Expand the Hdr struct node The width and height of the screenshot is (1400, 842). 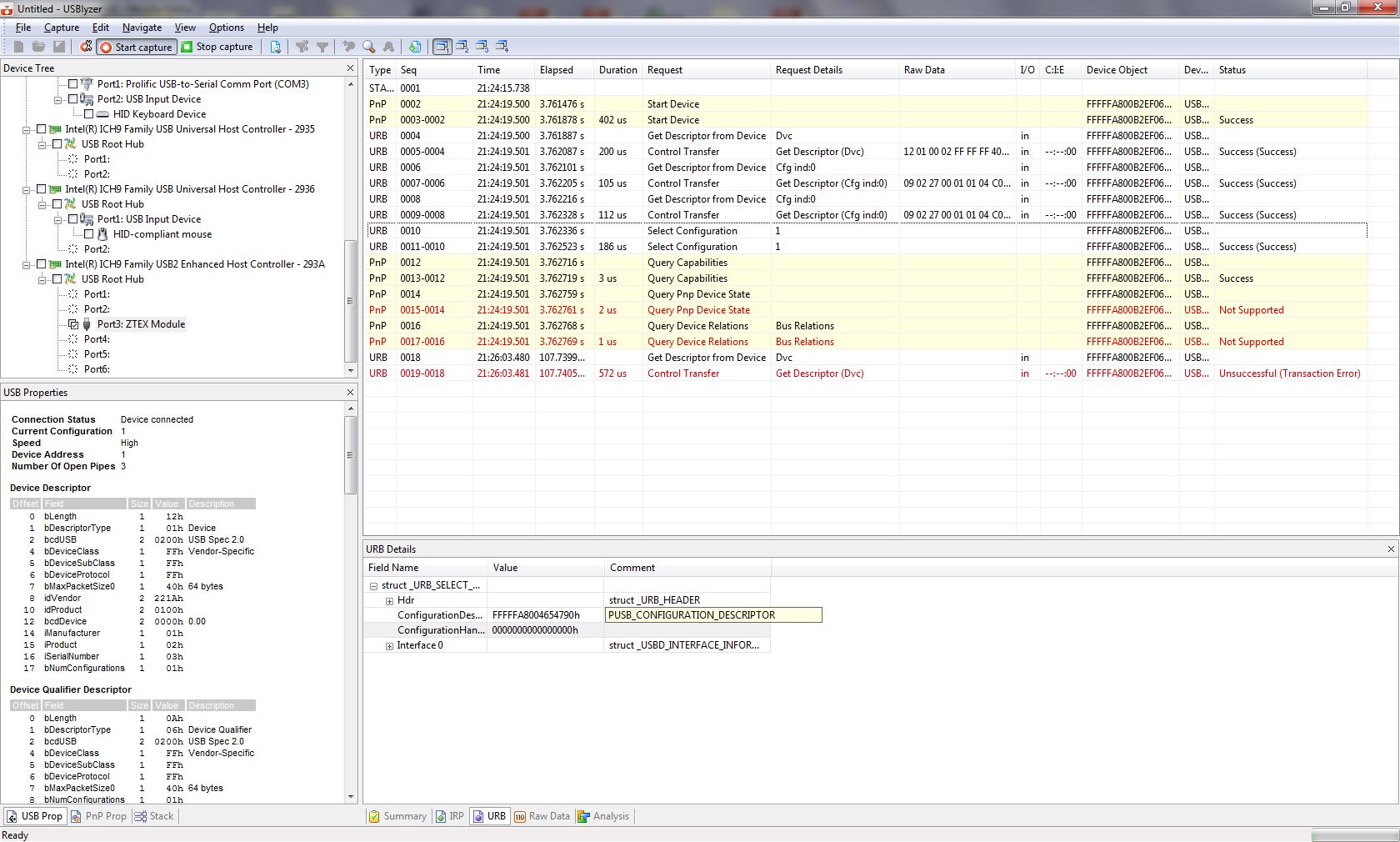(x=389, y=600)
